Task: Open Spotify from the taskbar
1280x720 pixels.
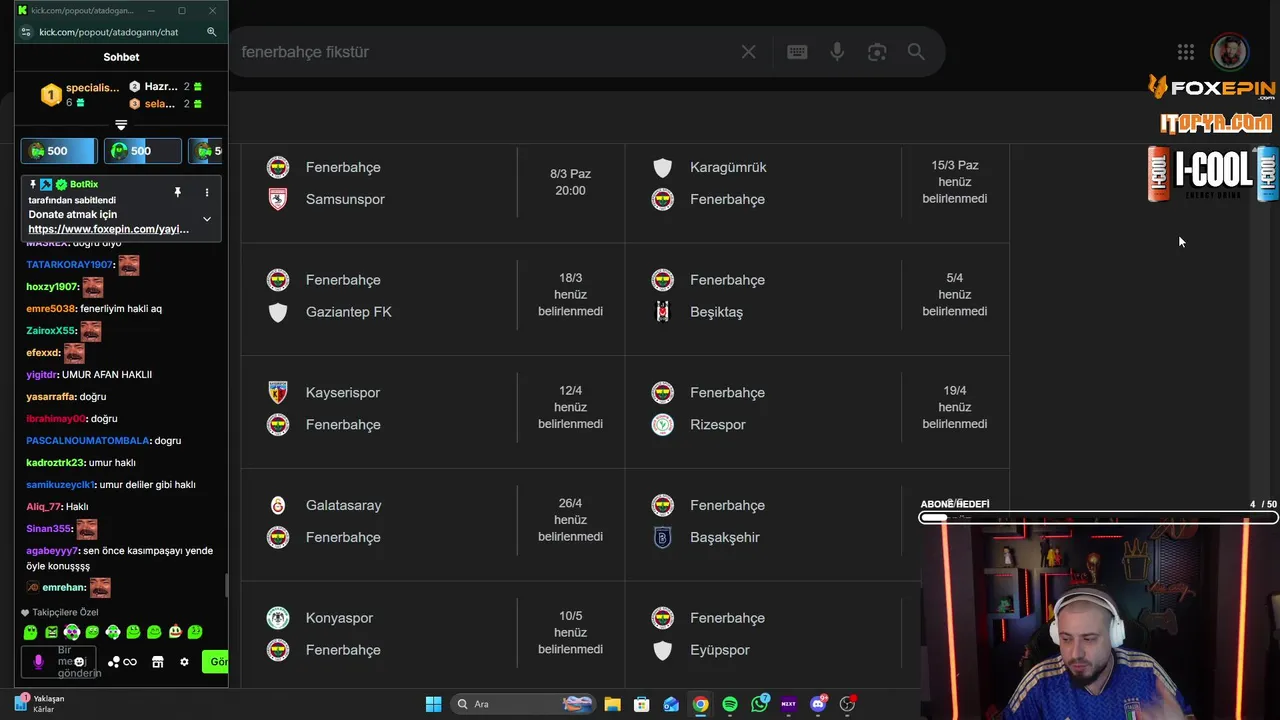Action: (x=730, y=704)
